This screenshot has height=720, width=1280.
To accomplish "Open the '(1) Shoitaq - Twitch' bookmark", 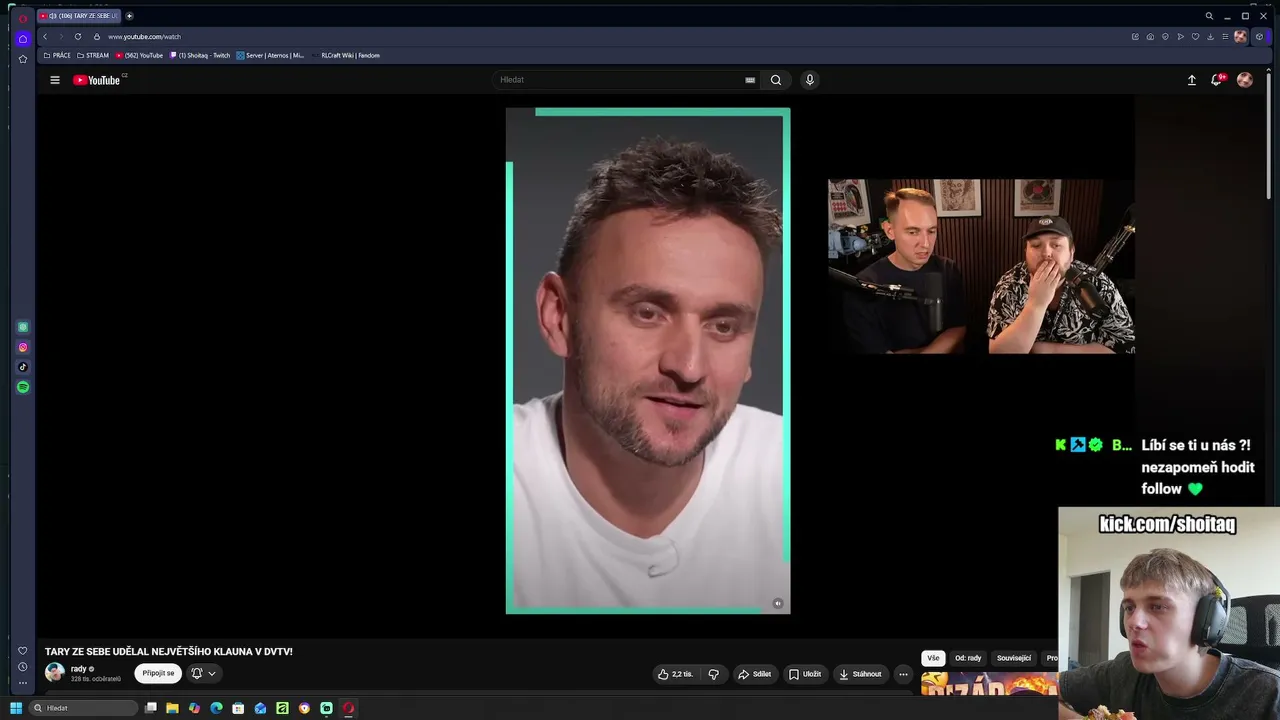I will click(x=200, y=56).
